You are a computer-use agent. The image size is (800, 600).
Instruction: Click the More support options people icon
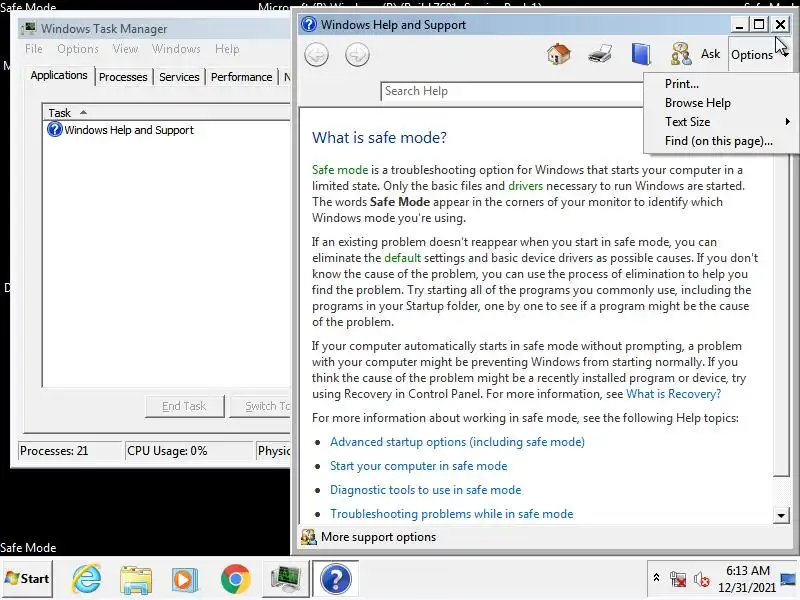tap(308, 537)
